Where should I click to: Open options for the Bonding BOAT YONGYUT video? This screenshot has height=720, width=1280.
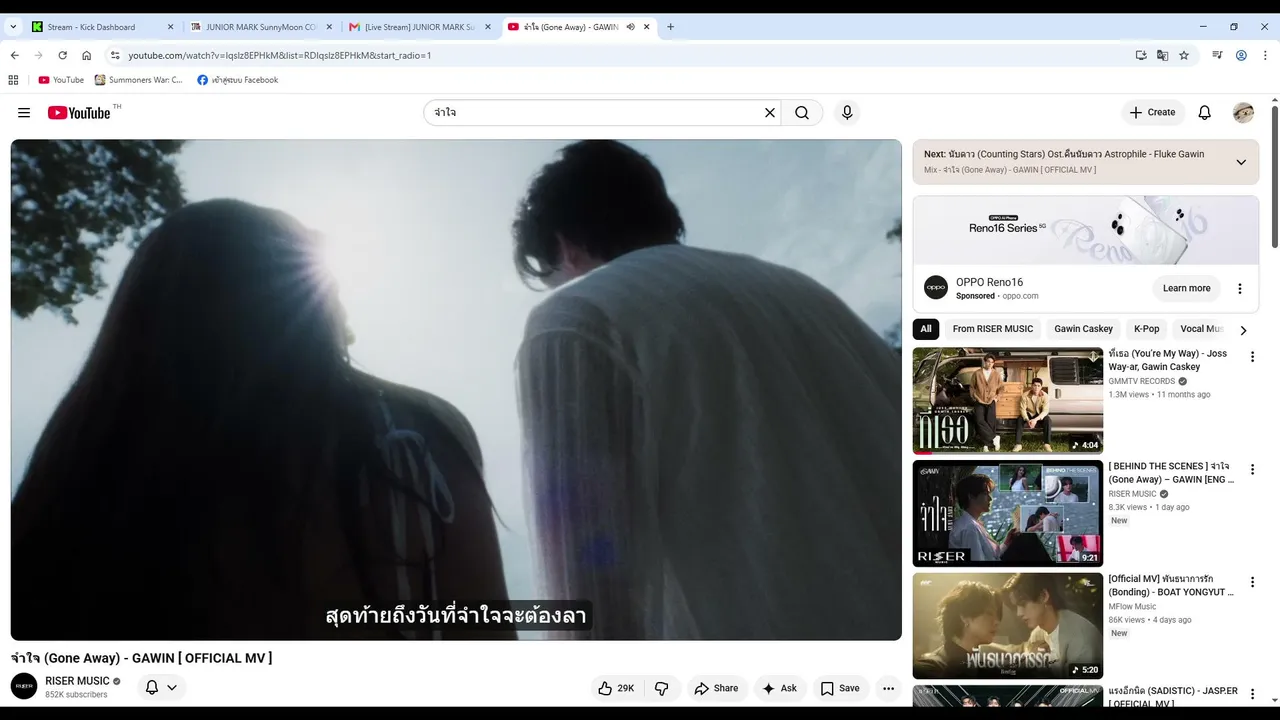coord(1252,582)
